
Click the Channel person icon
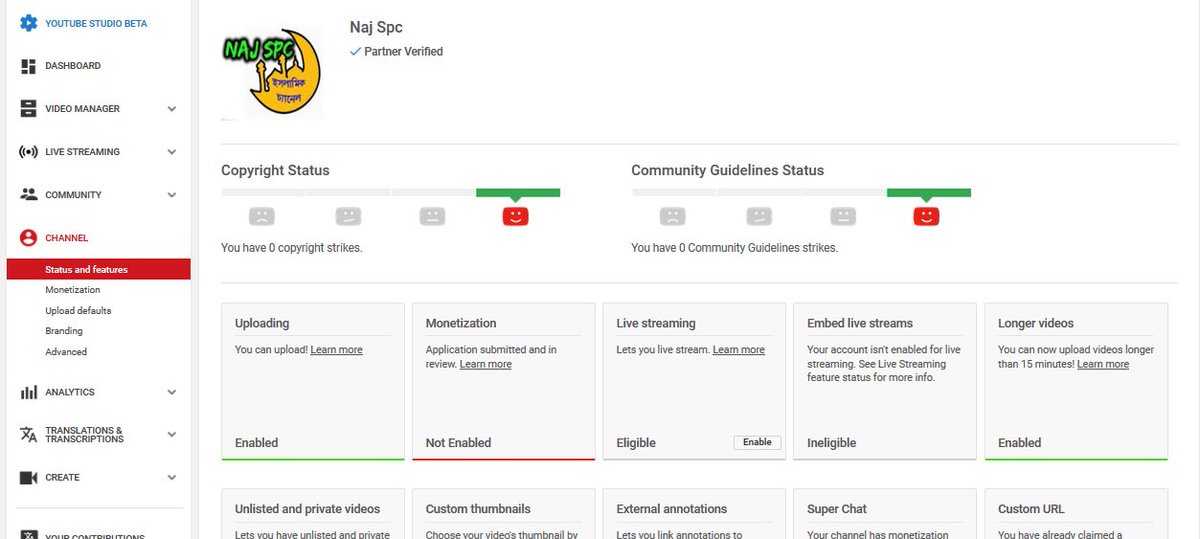tap(28, 238)
